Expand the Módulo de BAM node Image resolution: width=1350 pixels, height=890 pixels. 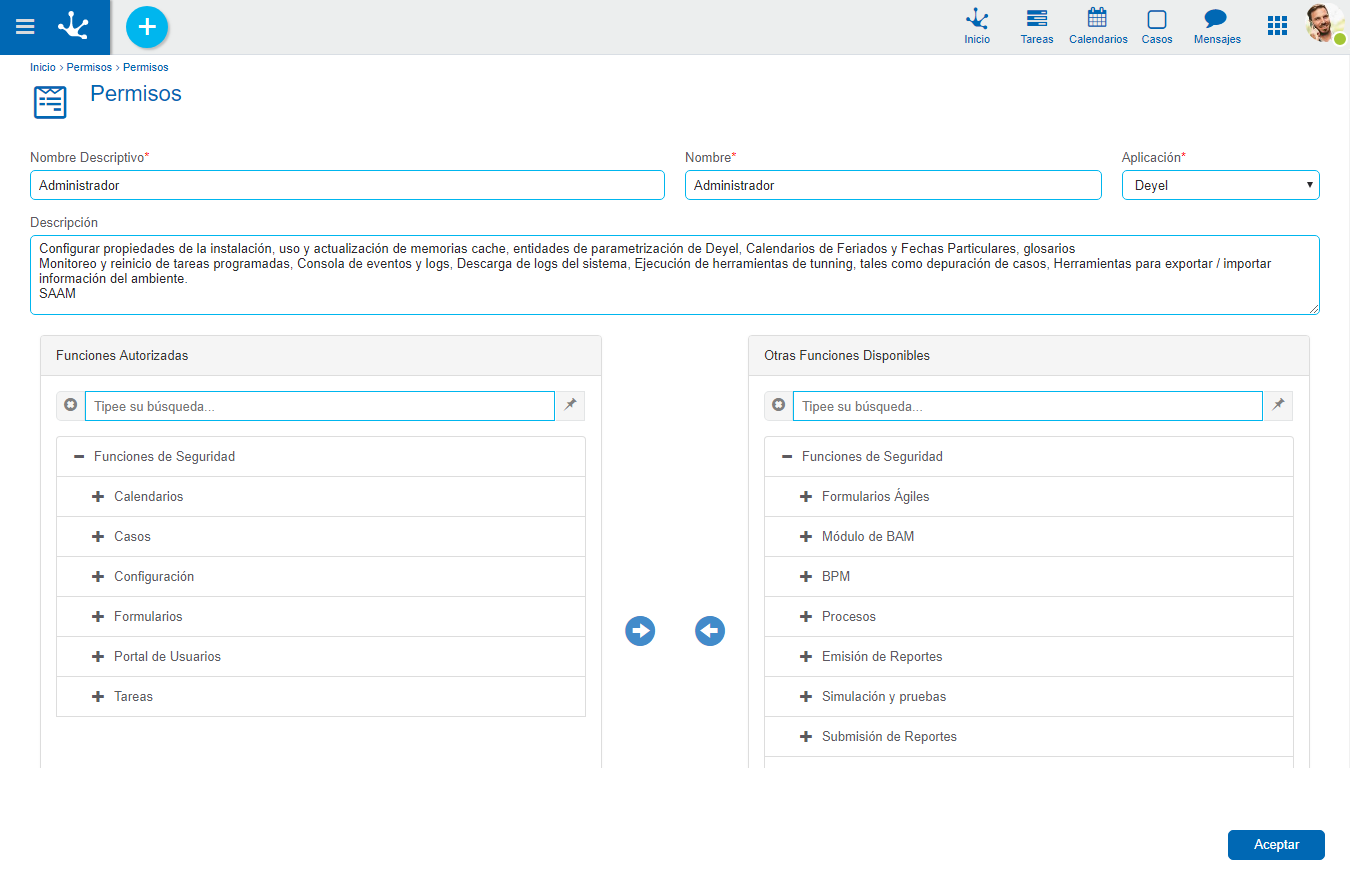[x=806, y=537]
